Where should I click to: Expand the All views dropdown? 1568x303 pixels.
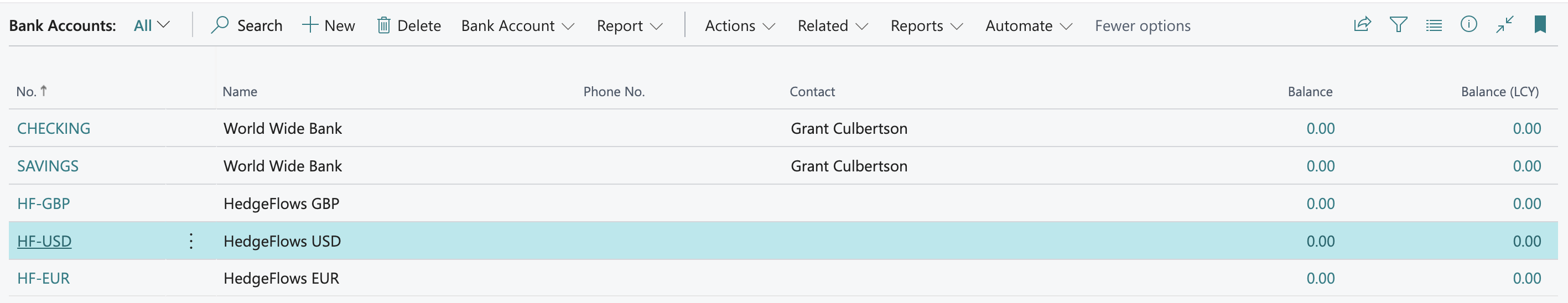[x=151, y=25]
